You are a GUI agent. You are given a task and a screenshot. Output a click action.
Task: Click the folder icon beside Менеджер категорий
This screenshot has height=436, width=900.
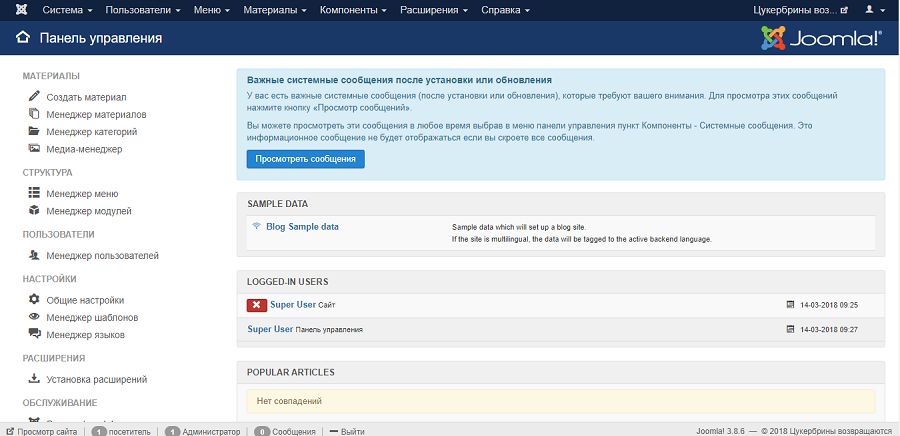point(34,131)
